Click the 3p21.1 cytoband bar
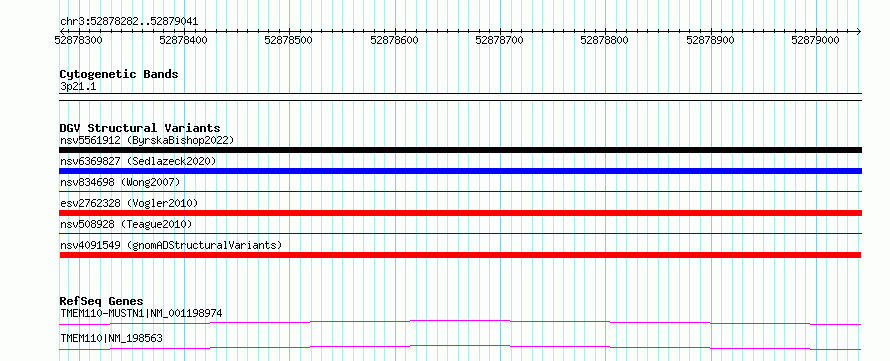 460,97
